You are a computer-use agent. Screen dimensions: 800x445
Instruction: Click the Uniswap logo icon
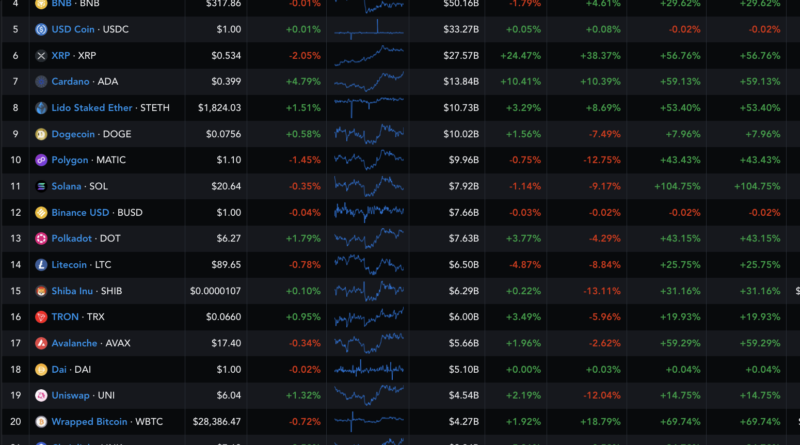pyautogui.click(x=41, y=395)
